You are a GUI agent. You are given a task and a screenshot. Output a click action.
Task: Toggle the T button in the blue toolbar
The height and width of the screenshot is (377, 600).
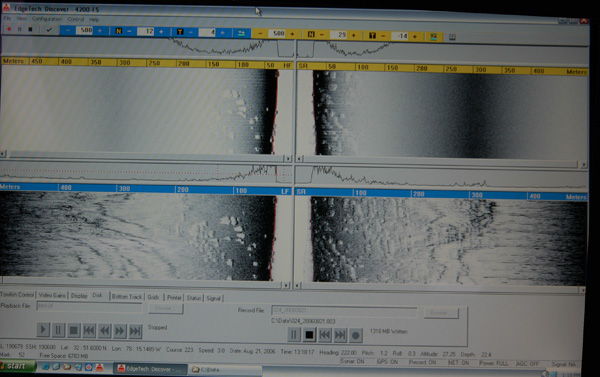179,32
